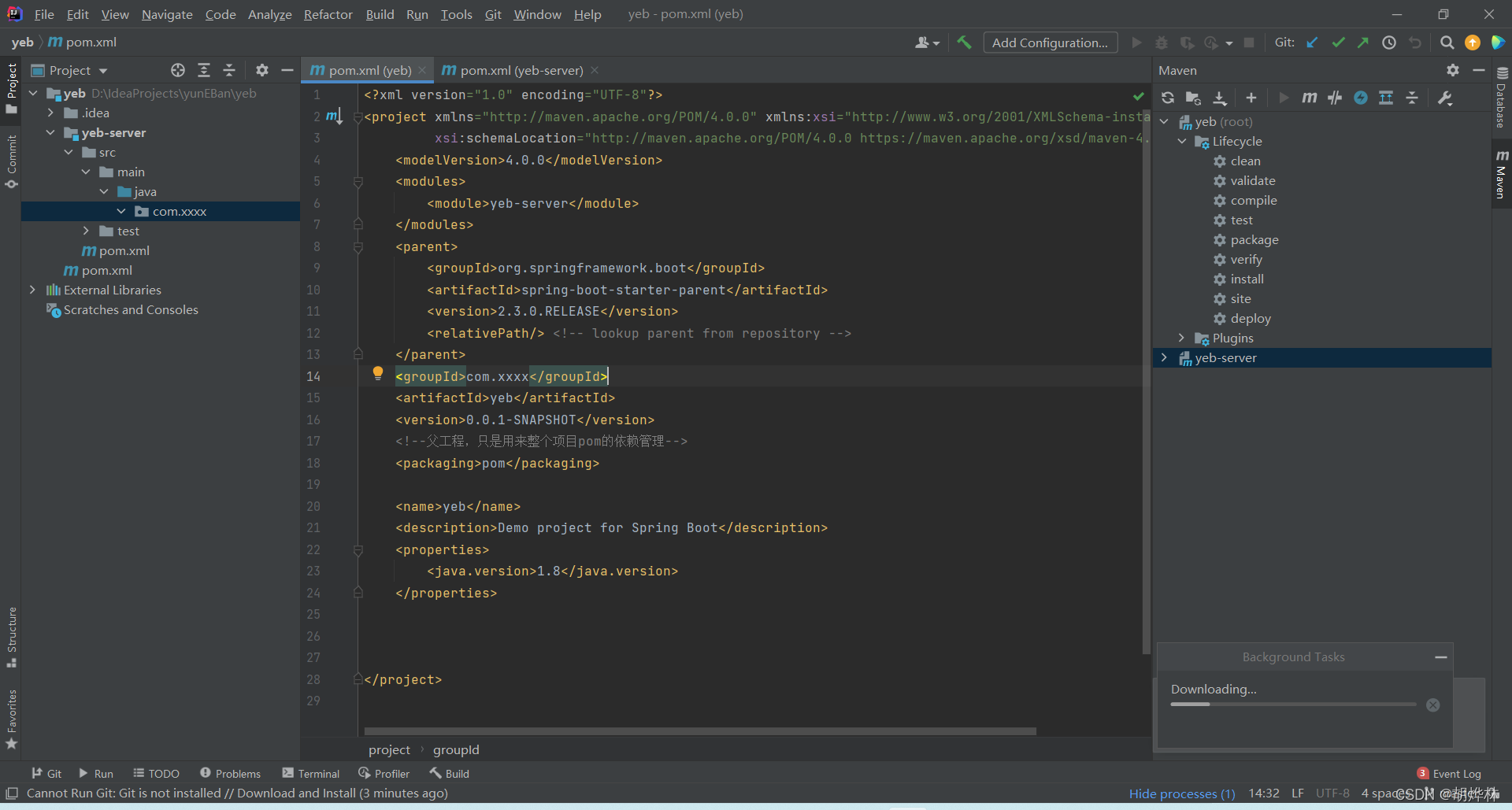This screenshot has width=1512, height=810.
Task: Run Maven lifecycle 'install' goal
Action: point(1247,279)
